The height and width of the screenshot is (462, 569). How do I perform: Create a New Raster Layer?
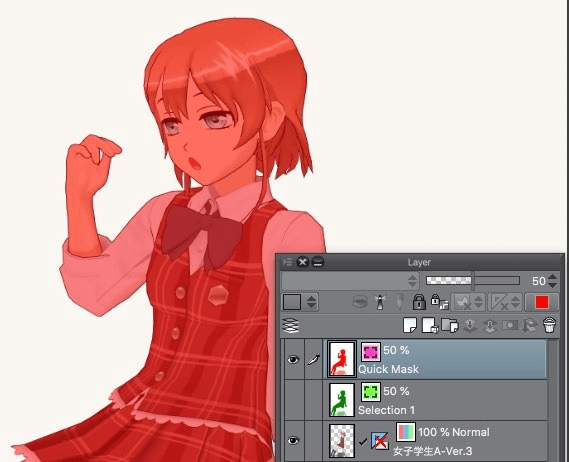(x=410, y=325)
